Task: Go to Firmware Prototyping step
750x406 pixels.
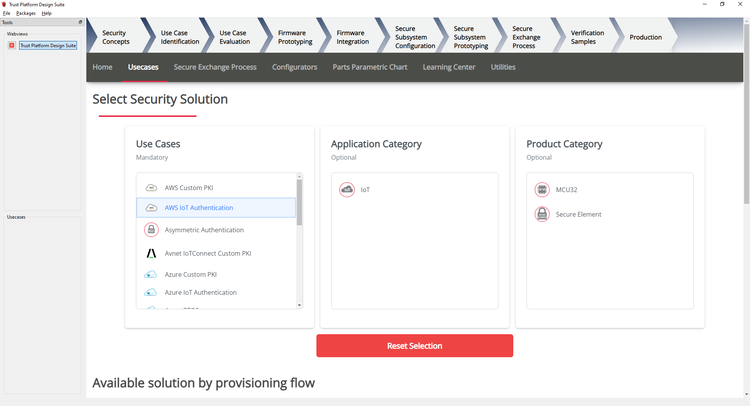Action: point(295,37)
